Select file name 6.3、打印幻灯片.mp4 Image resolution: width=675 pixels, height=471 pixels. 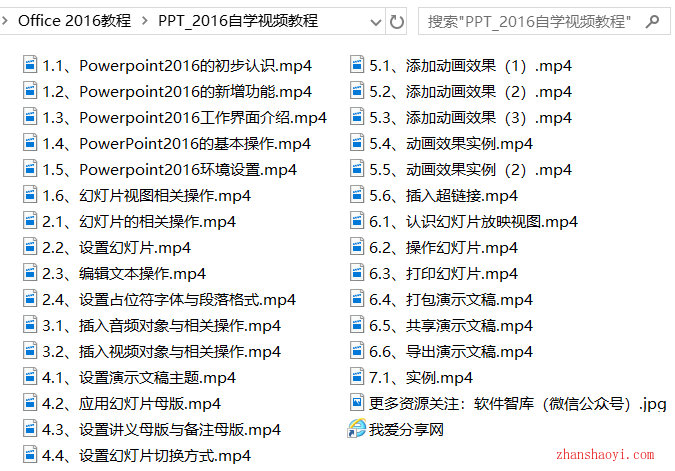pyautogui.click(x=443, y=273)
